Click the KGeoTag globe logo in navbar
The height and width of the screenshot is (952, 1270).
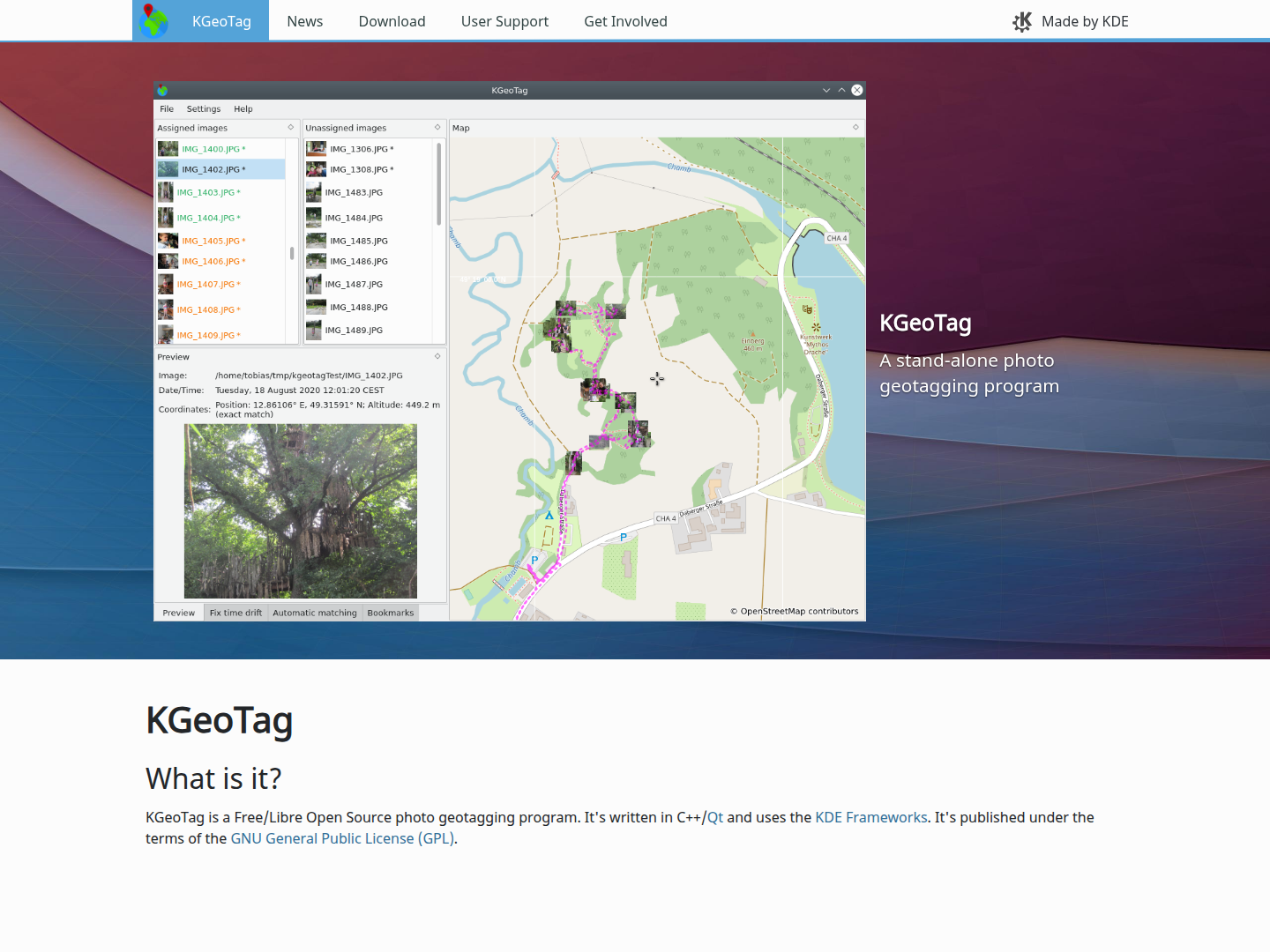click(153, 20)
